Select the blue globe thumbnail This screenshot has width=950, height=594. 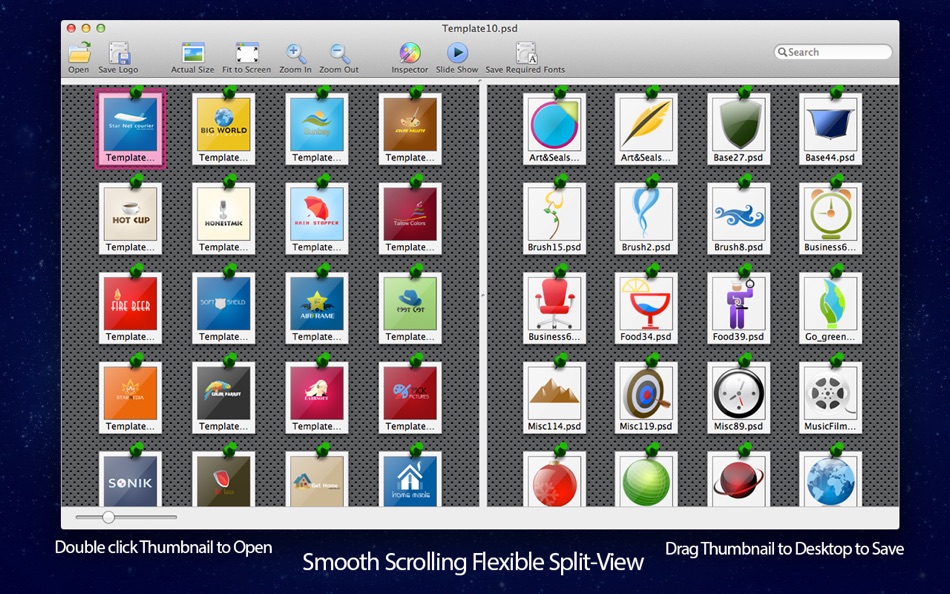pos(831,480)
